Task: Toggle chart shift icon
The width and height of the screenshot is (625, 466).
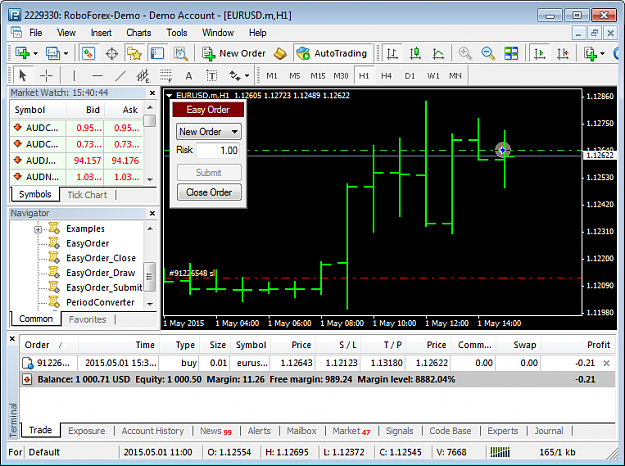Action: [563, 53]
